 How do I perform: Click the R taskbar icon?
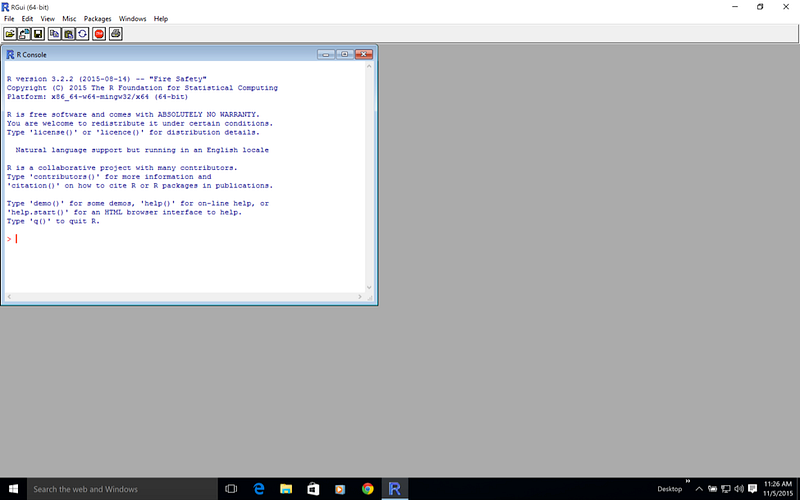(x=394, y=489)
